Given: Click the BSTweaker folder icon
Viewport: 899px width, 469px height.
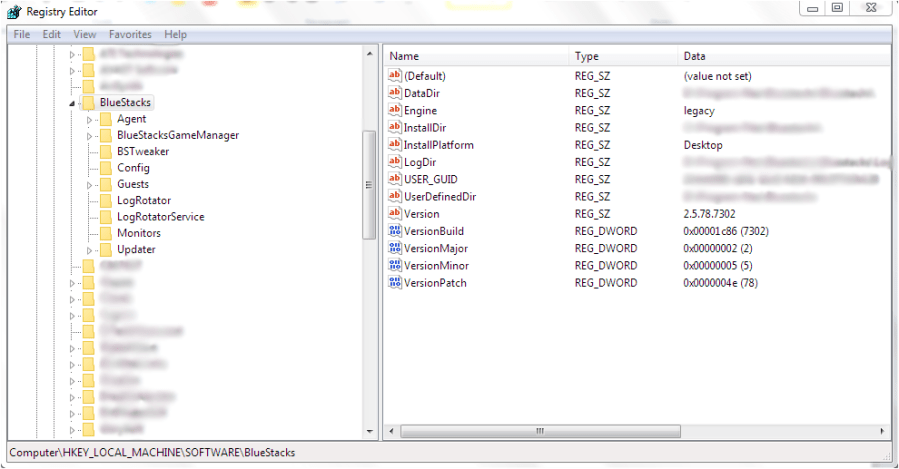Looking at the screenshot, I should (x=106, y=152).
